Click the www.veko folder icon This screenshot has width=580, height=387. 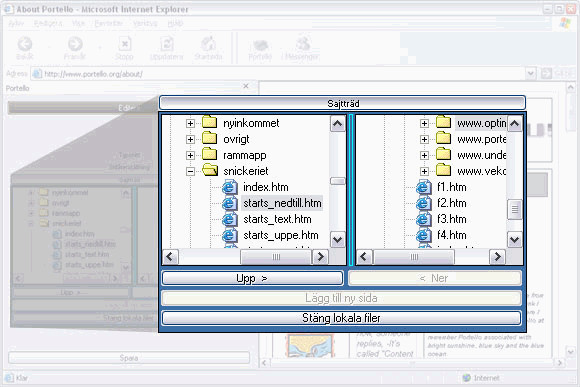click(x=444, y=170)
